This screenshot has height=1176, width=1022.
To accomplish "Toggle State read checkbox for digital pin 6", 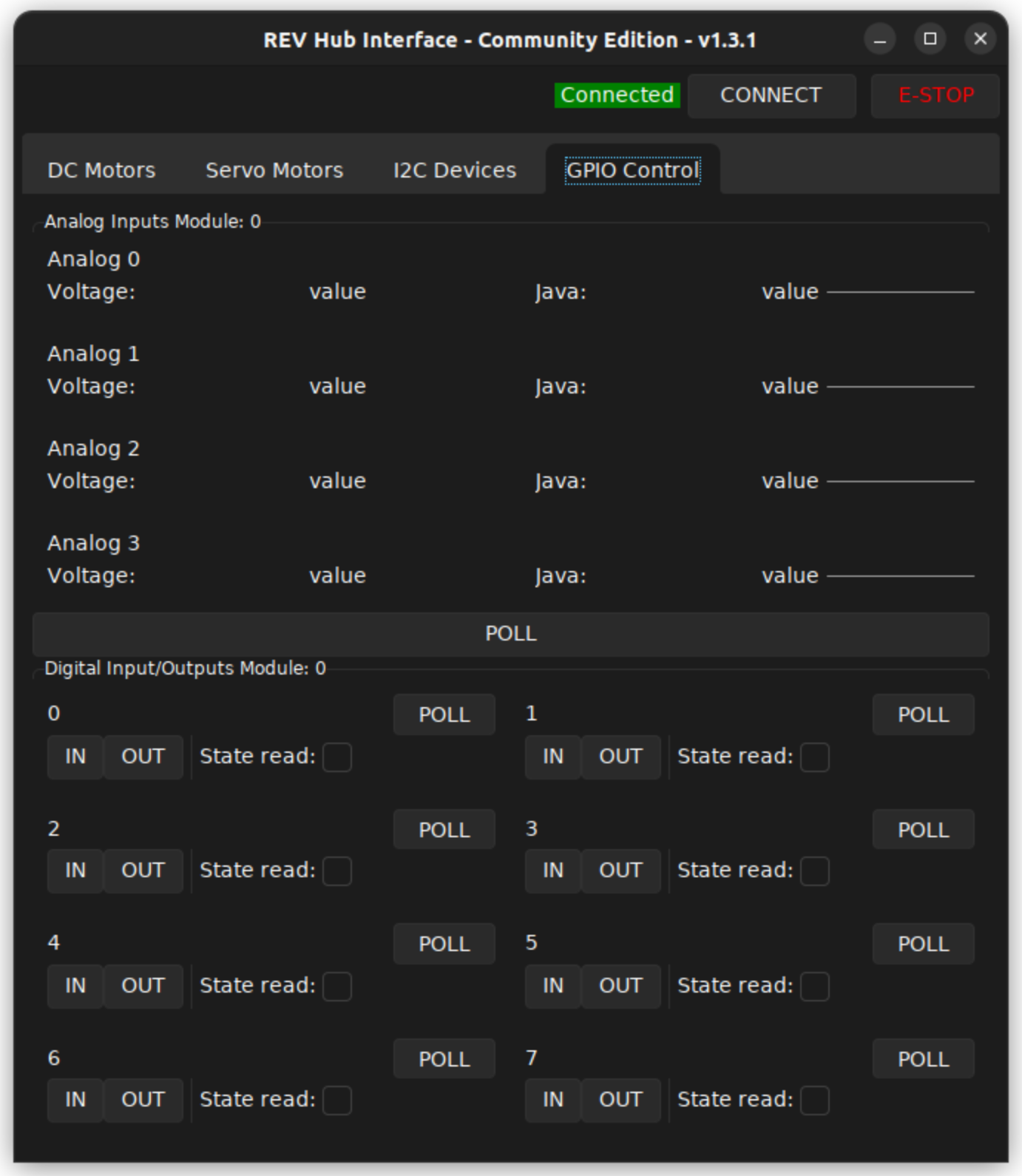I will point(337,1101).
